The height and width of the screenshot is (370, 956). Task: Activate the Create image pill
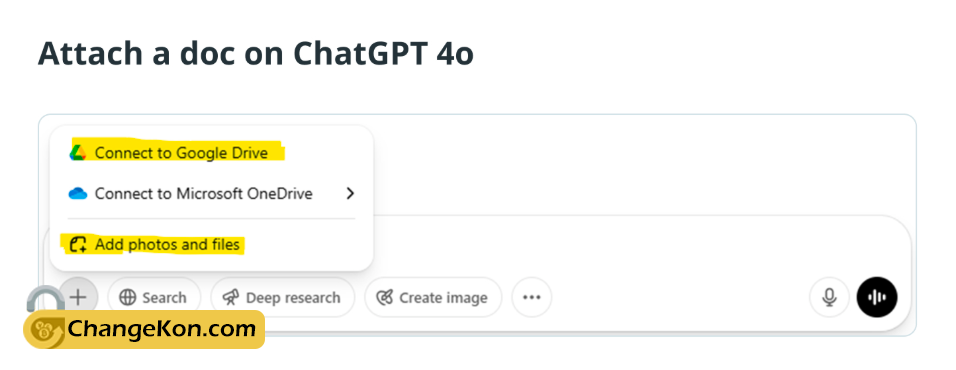433,297
